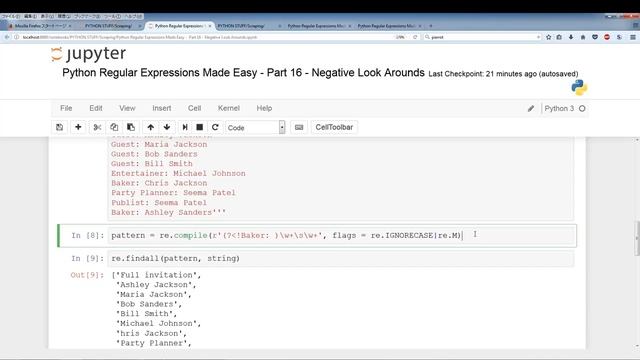
Task: Click the page vertical scrollbar thumb
Action: coord(637,239)
